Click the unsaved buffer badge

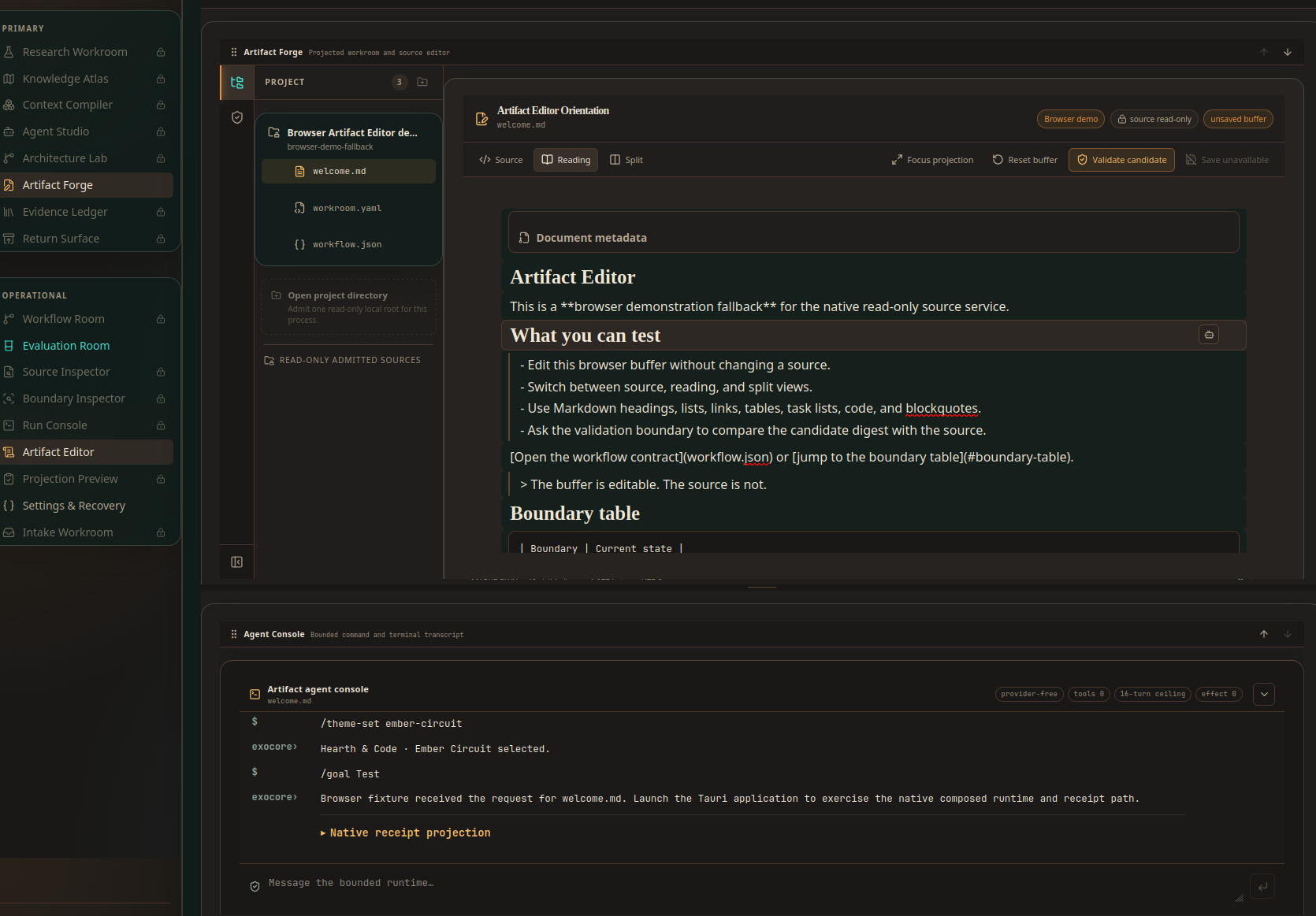(1238, 119)
